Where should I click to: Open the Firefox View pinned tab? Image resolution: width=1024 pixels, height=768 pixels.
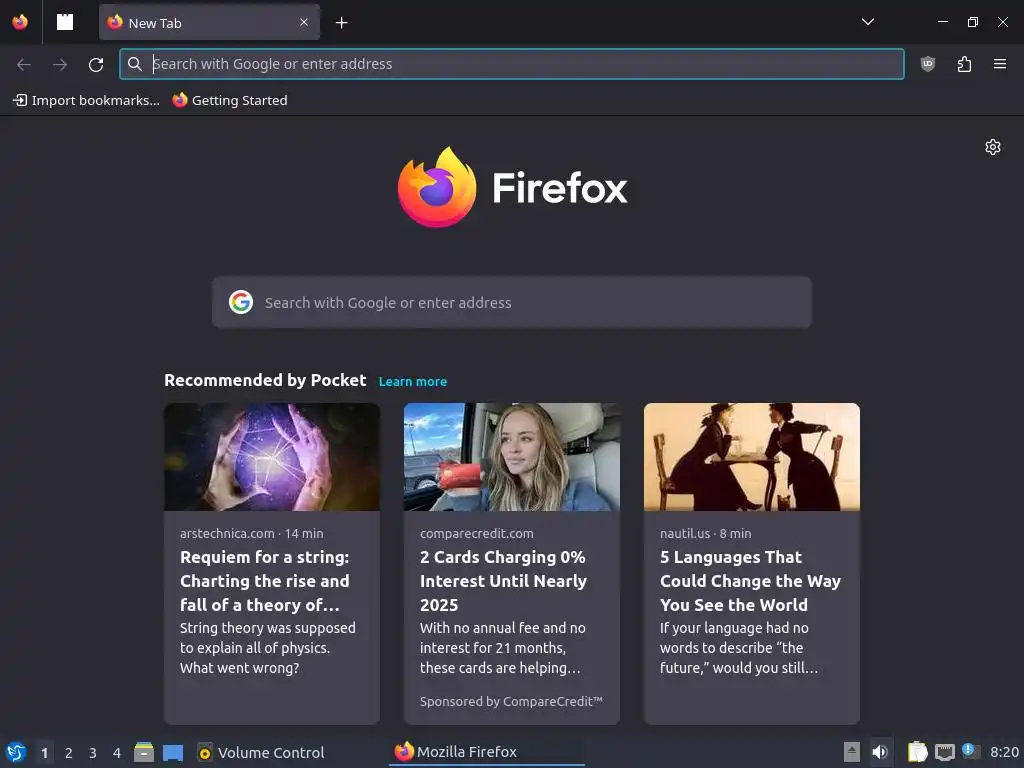pos(65,22)
